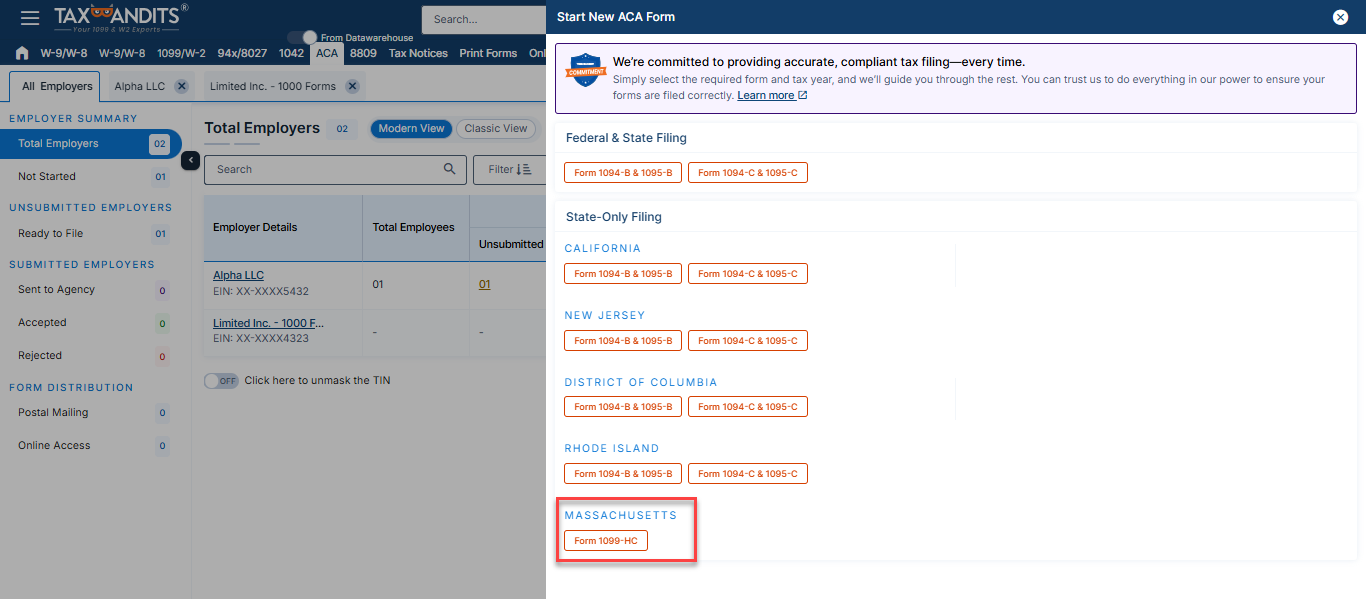Close the Limited Inc. - 1000 Forms tab
1366x599 pixels.
pos(352,86)
